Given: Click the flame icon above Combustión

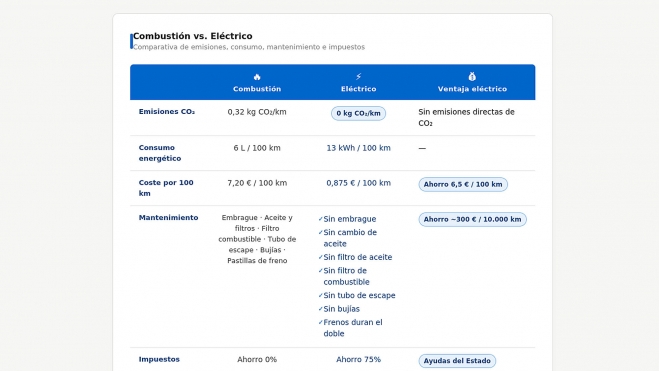Looking at the screenshot, I should [x=257, y=77].
